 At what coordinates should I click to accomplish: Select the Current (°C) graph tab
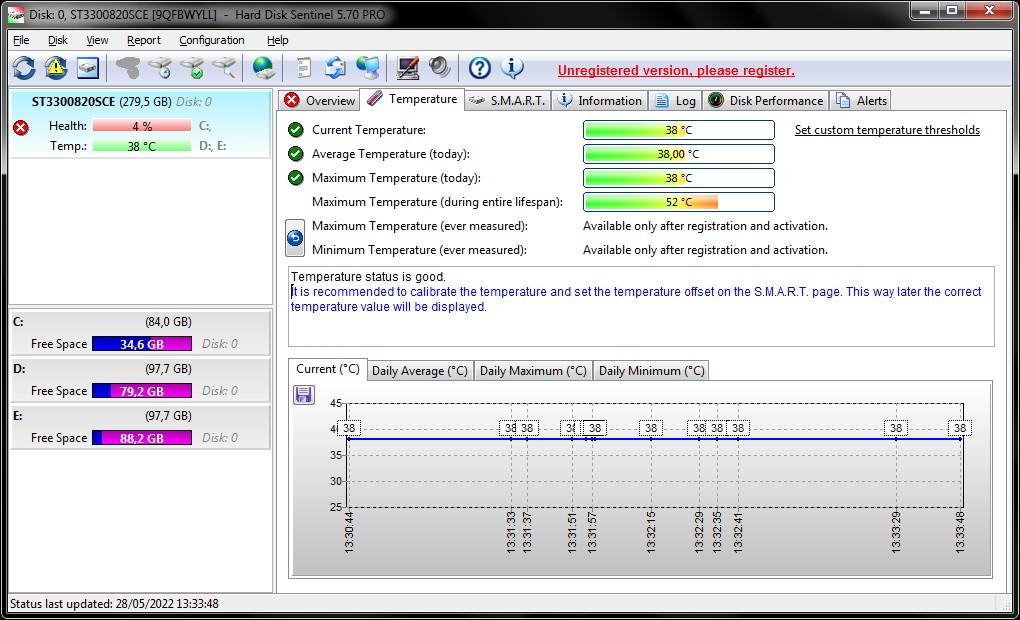[328, 369]
